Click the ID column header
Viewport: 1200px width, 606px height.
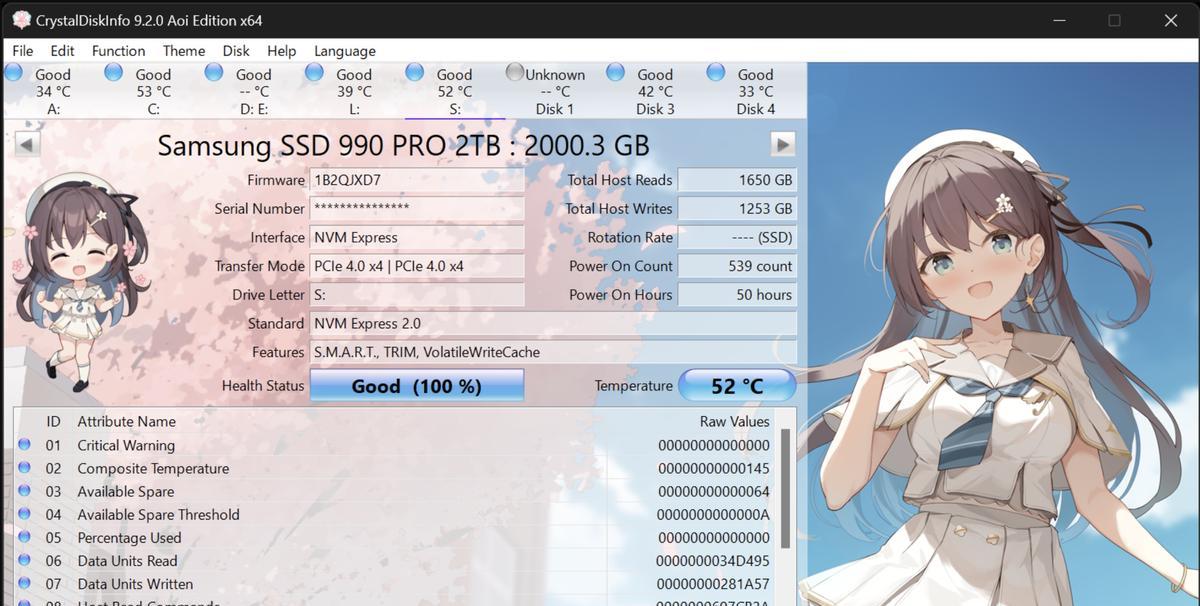pos(54,421)
